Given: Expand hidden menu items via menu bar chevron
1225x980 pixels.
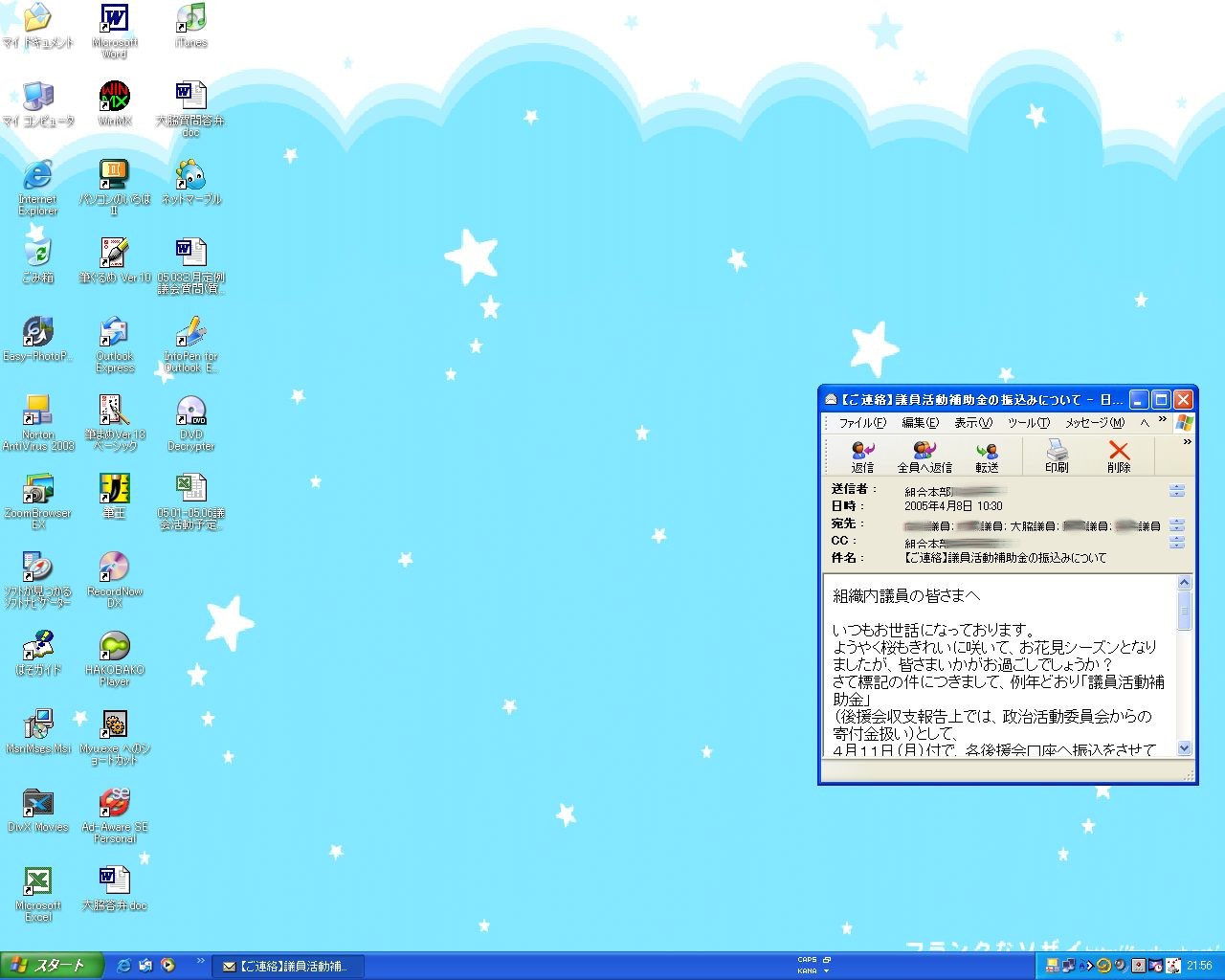Looking at the screenshot, I should pos(1163,420).
